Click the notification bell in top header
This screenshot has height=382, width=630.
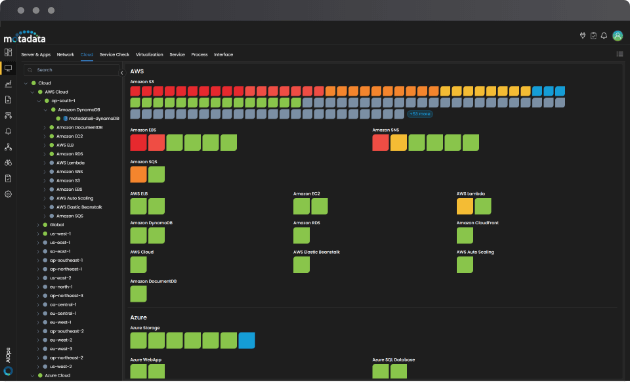tap(604, 36)
